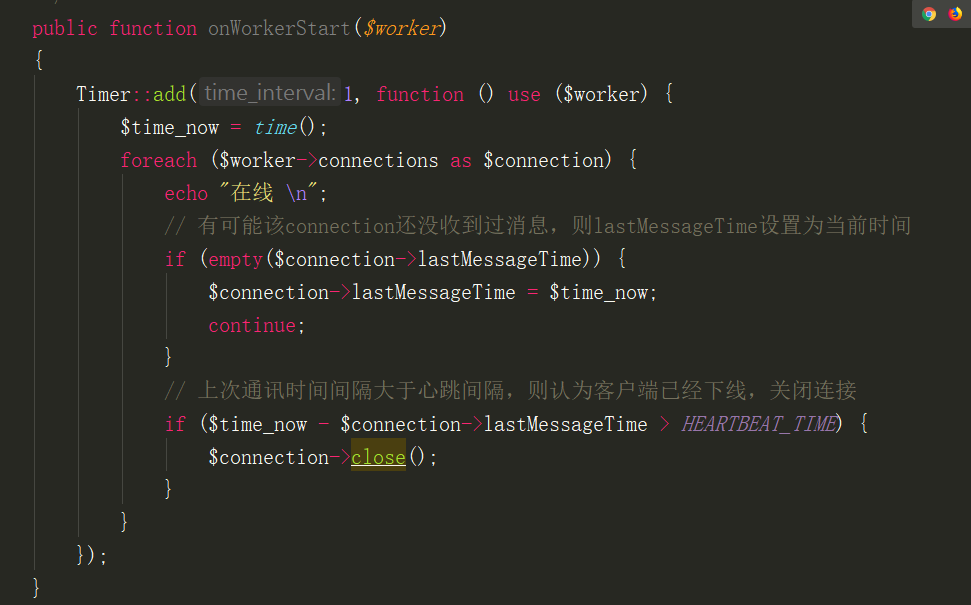Click the time() function call

tap(275, 127)
